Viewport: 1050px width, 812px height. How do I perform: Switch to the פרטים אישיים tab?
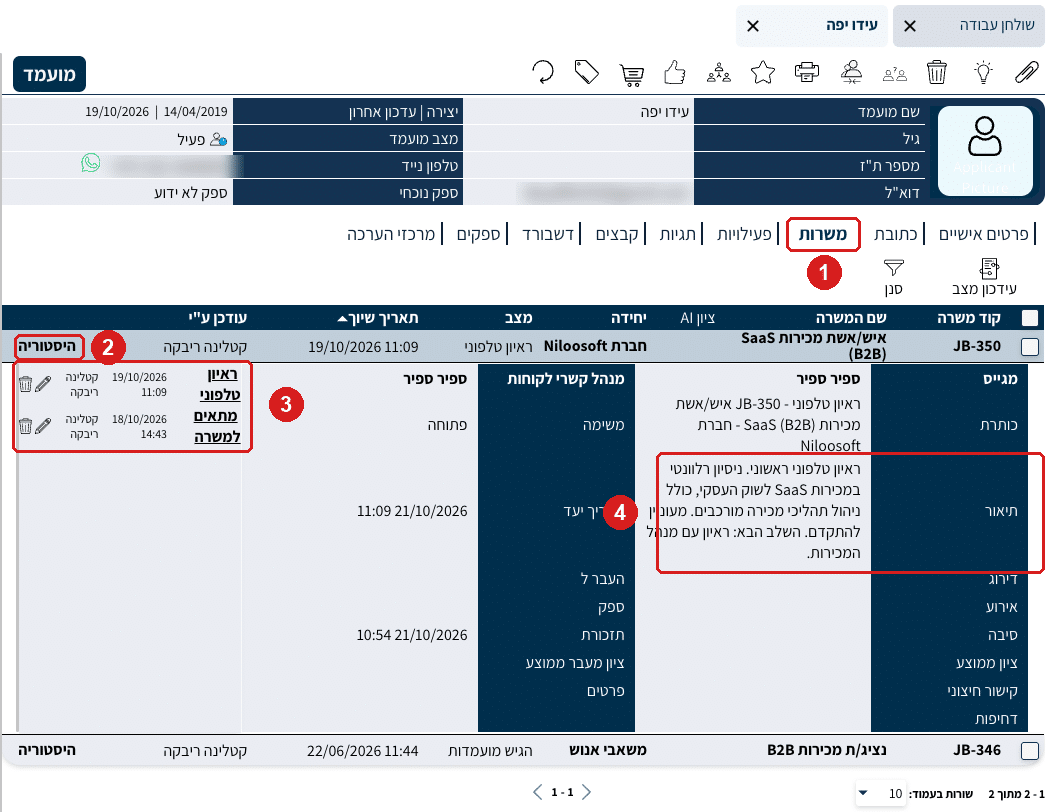coord(983,234)
